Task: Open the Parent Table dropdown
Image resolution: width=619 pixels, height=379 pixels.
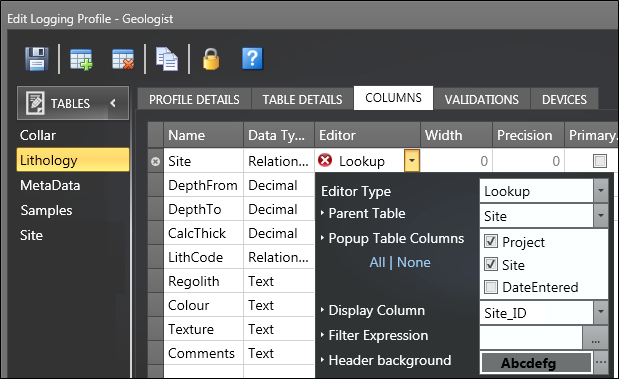Action: click(x=600, y=216)
